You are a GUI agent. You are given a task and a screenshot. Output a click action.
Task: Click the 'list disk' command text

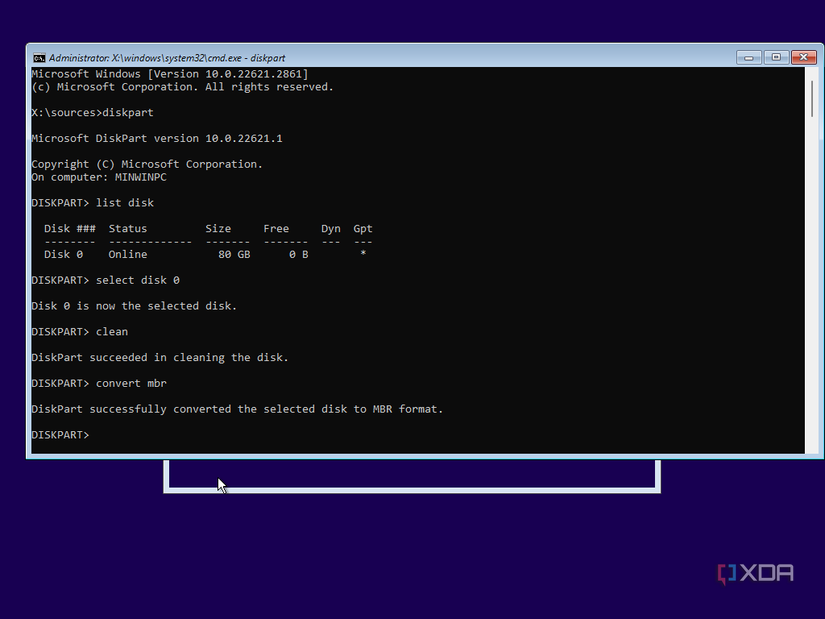(127, 202)
